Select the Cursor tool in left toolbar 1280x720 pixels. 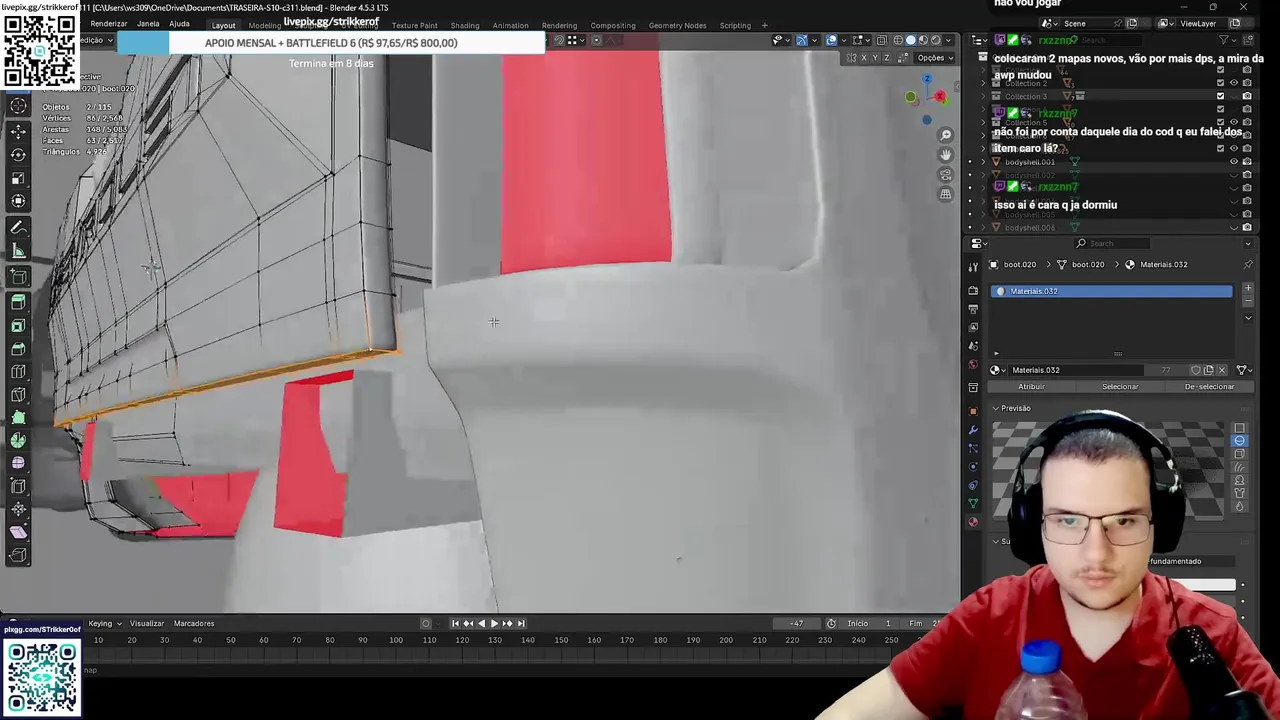(x=18, y=106)
